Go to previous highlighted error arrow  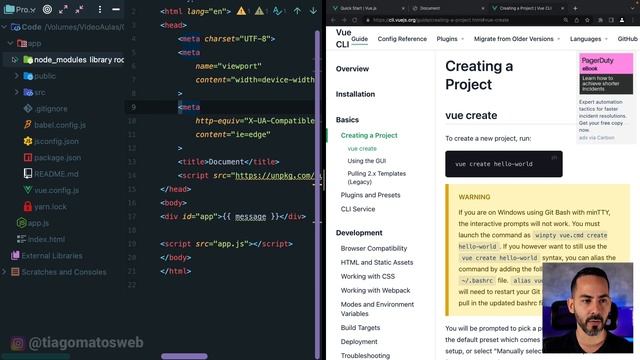click(x=297, y=11)
